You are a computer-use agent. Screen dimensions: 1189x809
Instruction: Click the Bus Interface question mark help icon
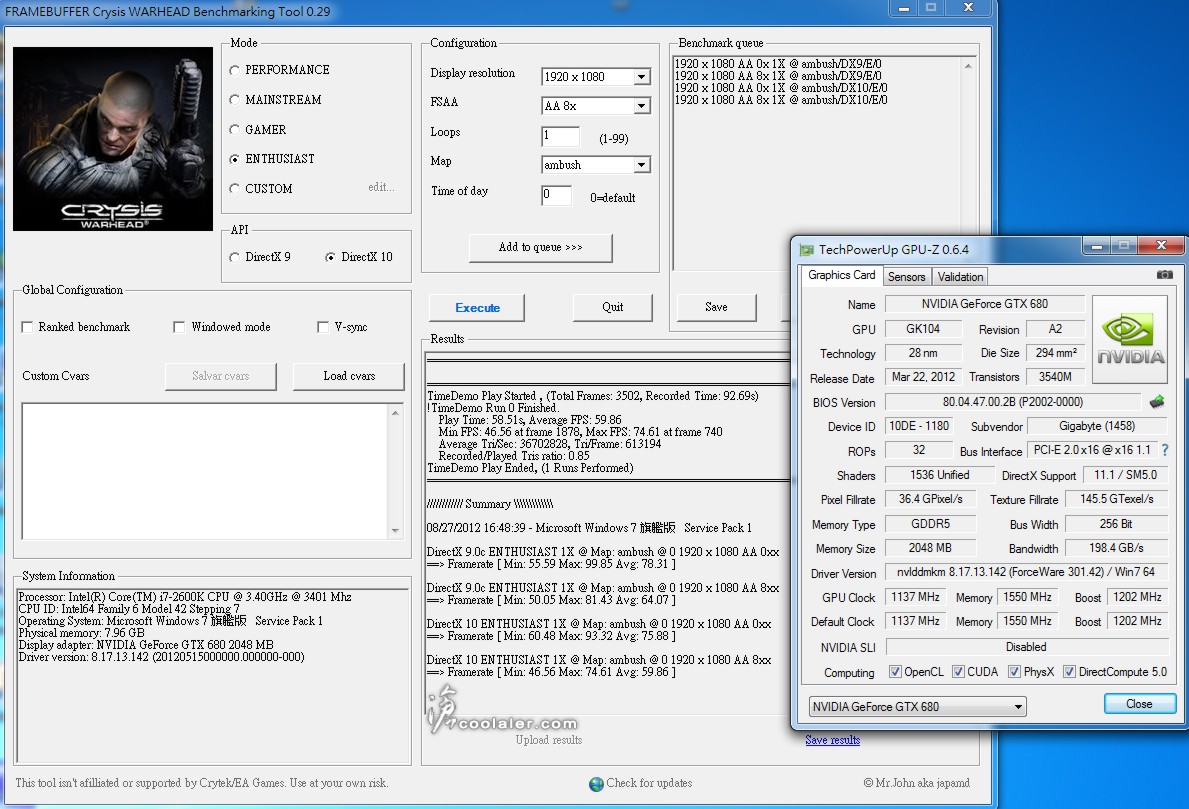pyautogui.click(x=1165, y=450)
